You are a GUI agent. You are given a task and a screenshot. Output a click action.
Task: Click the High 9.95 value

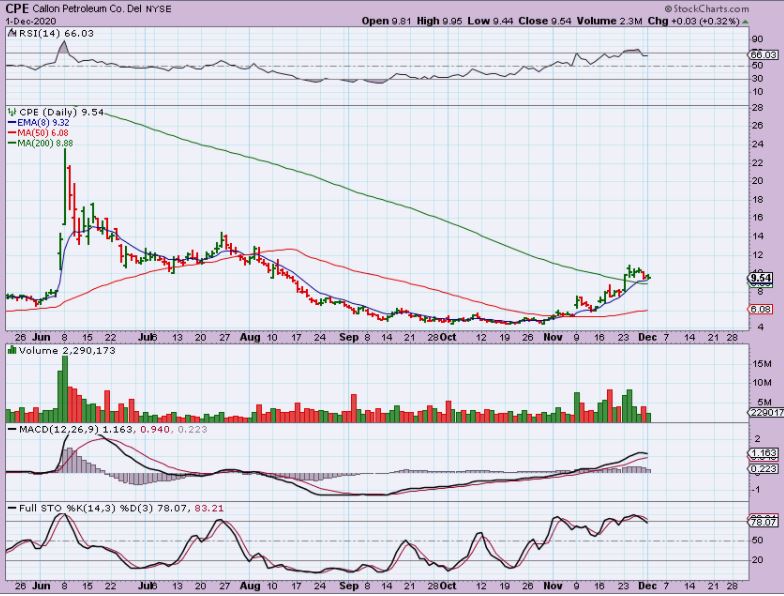(x=440, y=21)
